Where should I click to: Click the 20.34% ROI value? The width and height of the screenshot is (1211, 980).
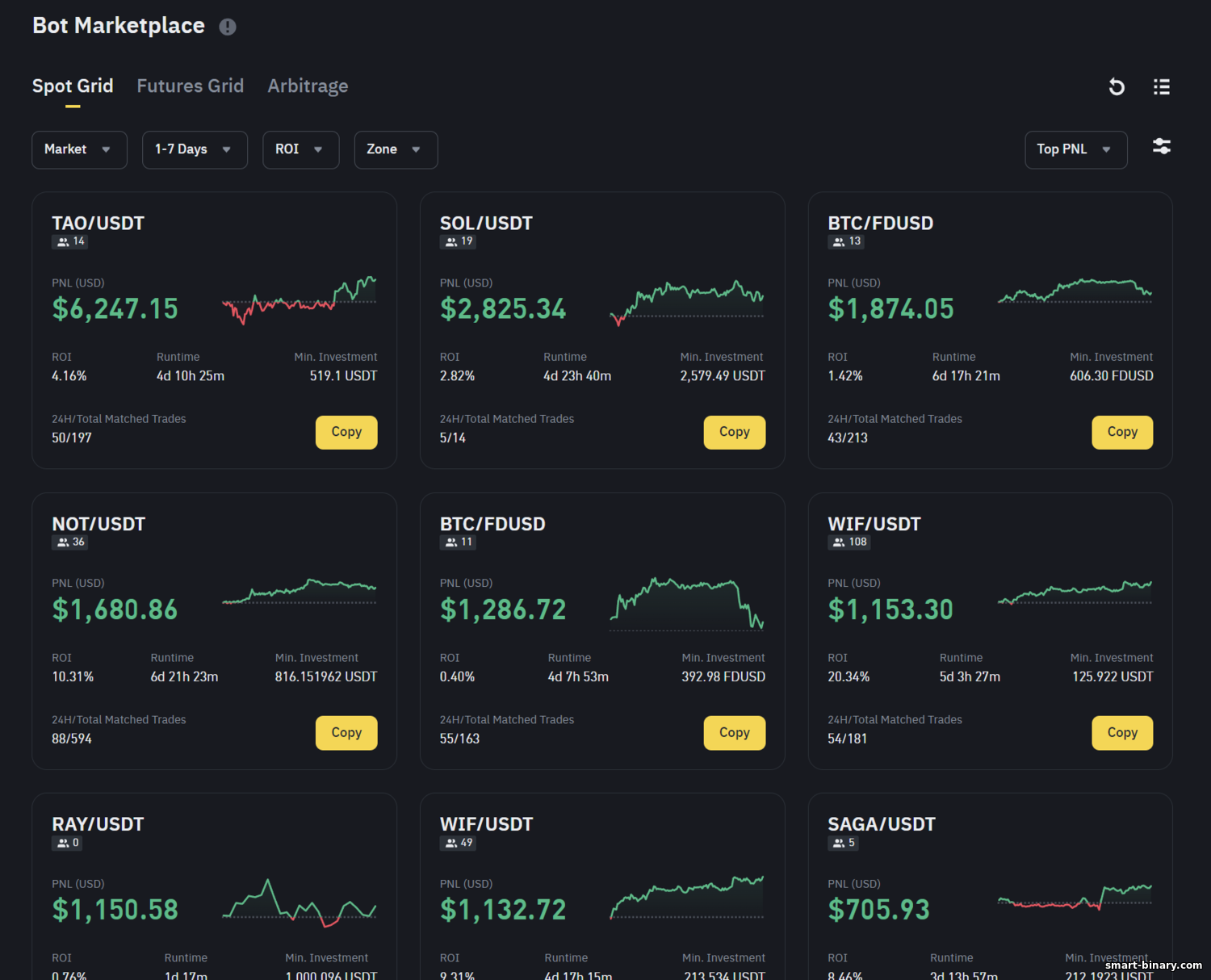(849, 677)
